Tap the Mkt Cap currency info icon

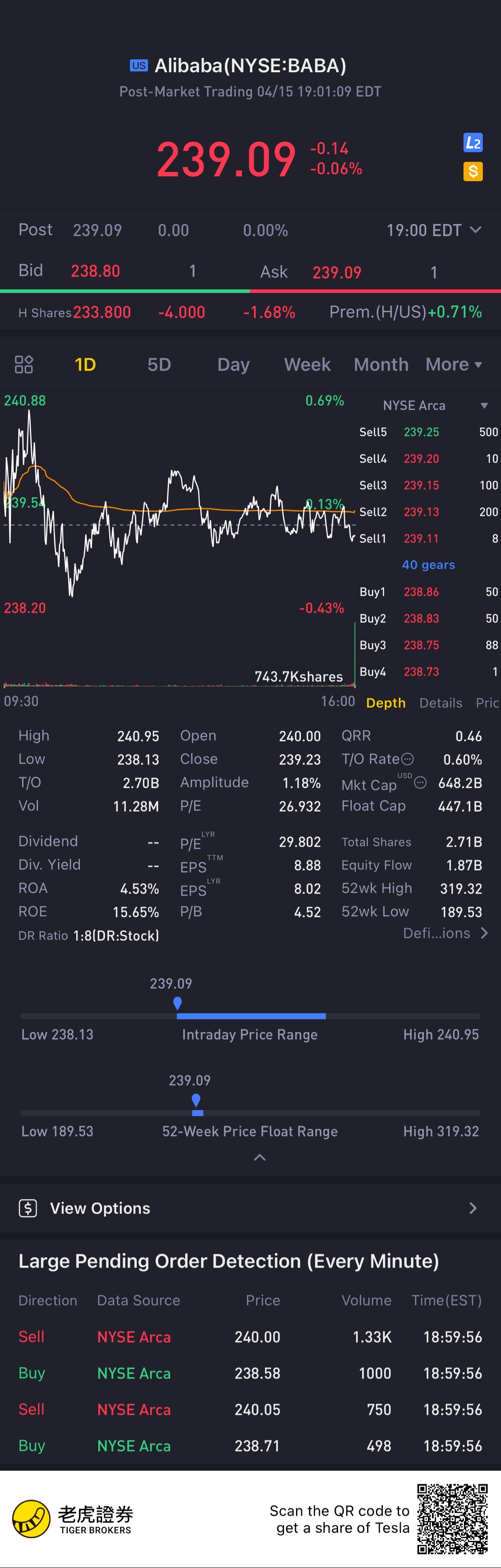pos(420,783)
